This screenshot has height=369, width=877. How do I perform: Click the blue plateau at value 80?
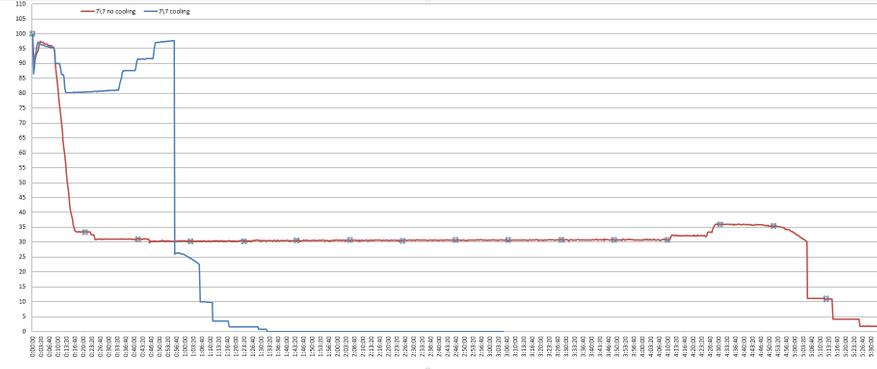point(92,92)
